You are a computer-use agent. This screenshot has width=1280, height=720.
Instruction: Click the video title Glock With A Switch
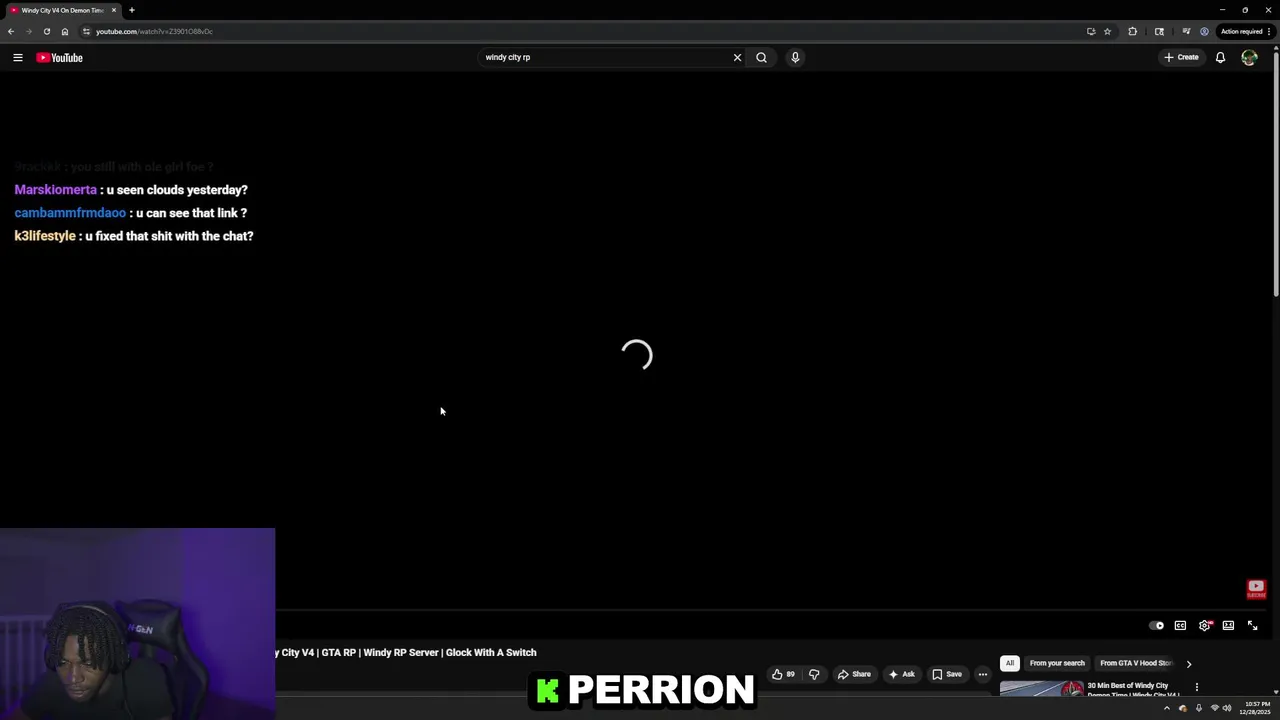[406, 652]
